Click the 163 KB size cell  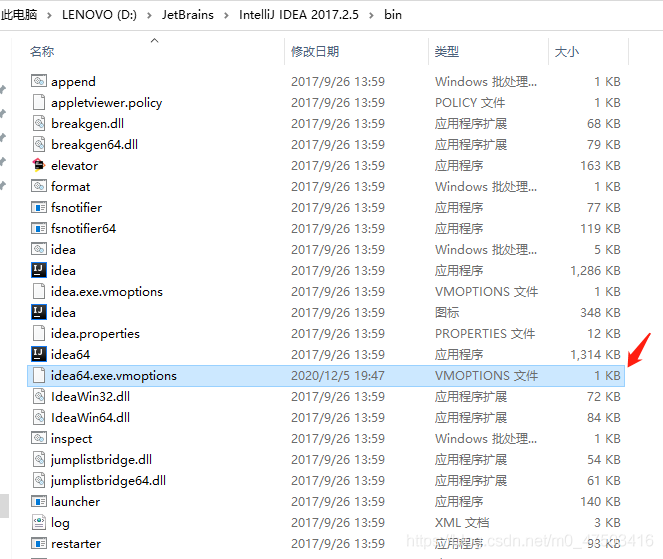point(600,166)
